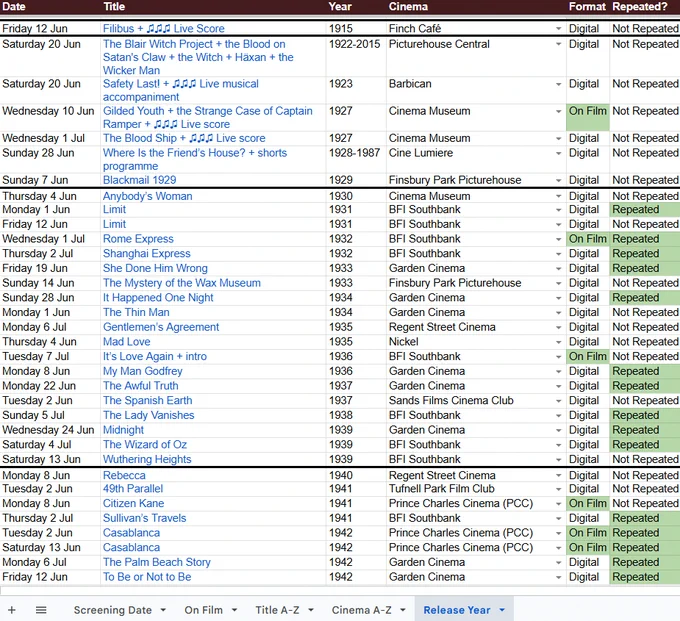The height and width of the screenshot is (621, 680).
Task: Open the Rebecca link
Action: click(x=124, y=475)
